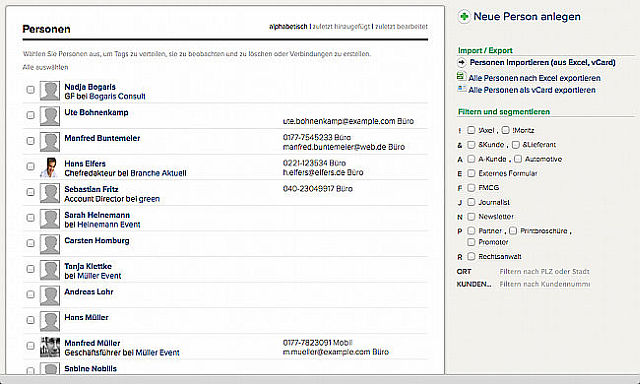The width and height of the screenshot is (640, 384).
Task: Click the Excel export icon
Action: pyautogui.click(x=461, y=76)
